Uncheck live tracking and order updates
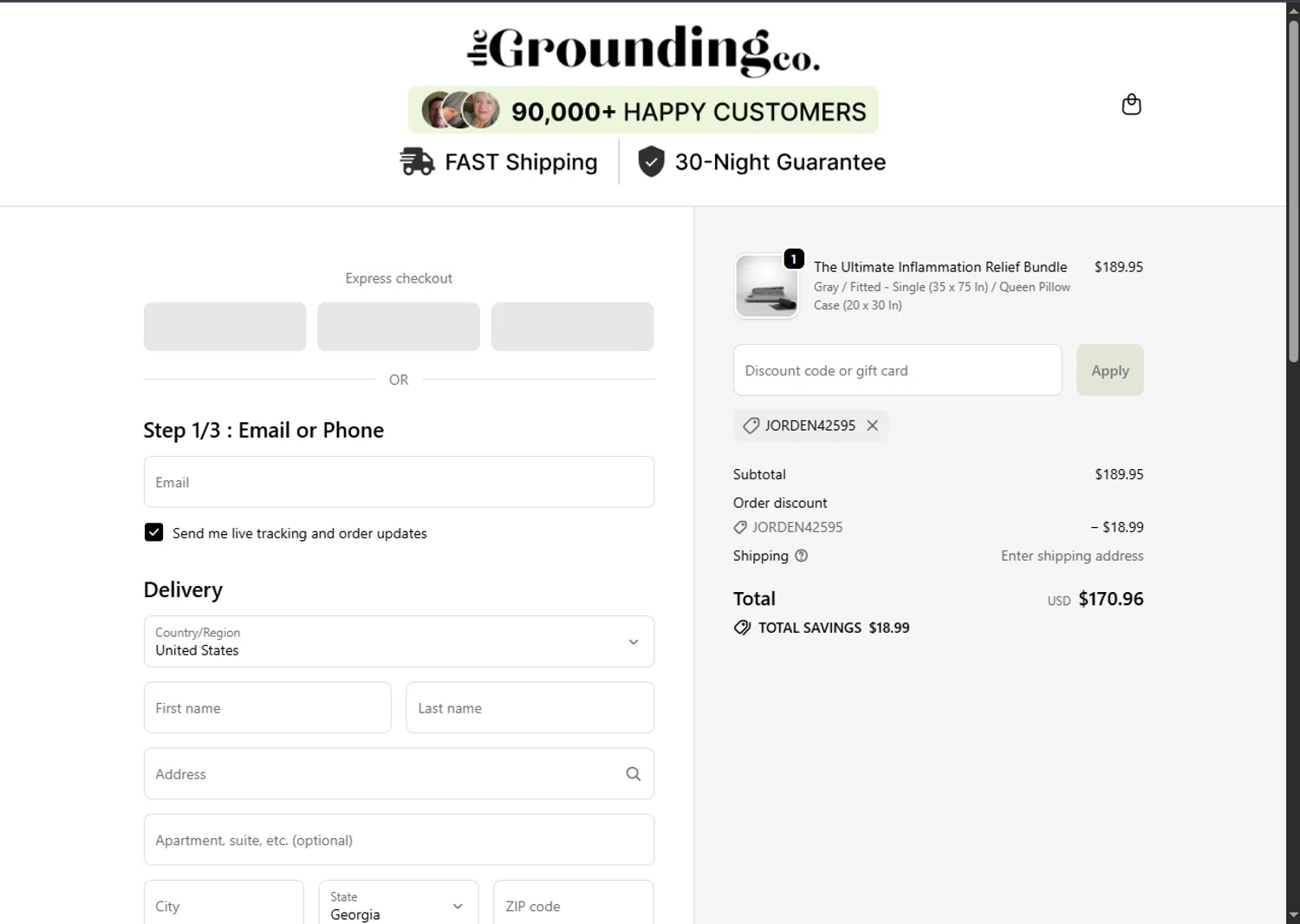1300x924 pixels. [x=153, y=532]
